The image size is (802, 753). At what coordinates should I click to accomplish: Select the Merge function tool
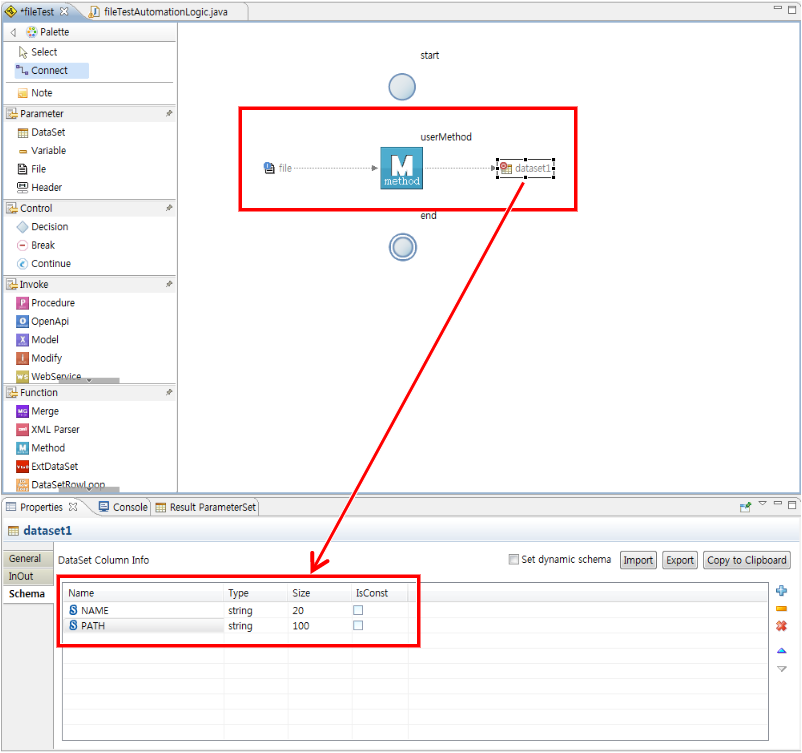coord(44,411)
